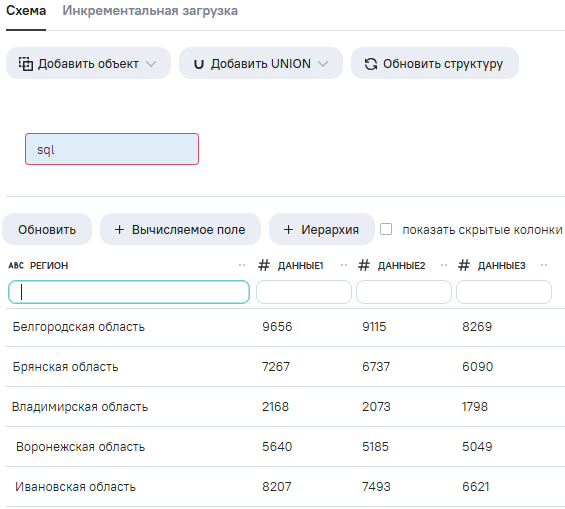The height and width of the screenshot is (509, 565).
Task: Click the number type icon for ДАННЫЕ2
Action: pos(364,265)
